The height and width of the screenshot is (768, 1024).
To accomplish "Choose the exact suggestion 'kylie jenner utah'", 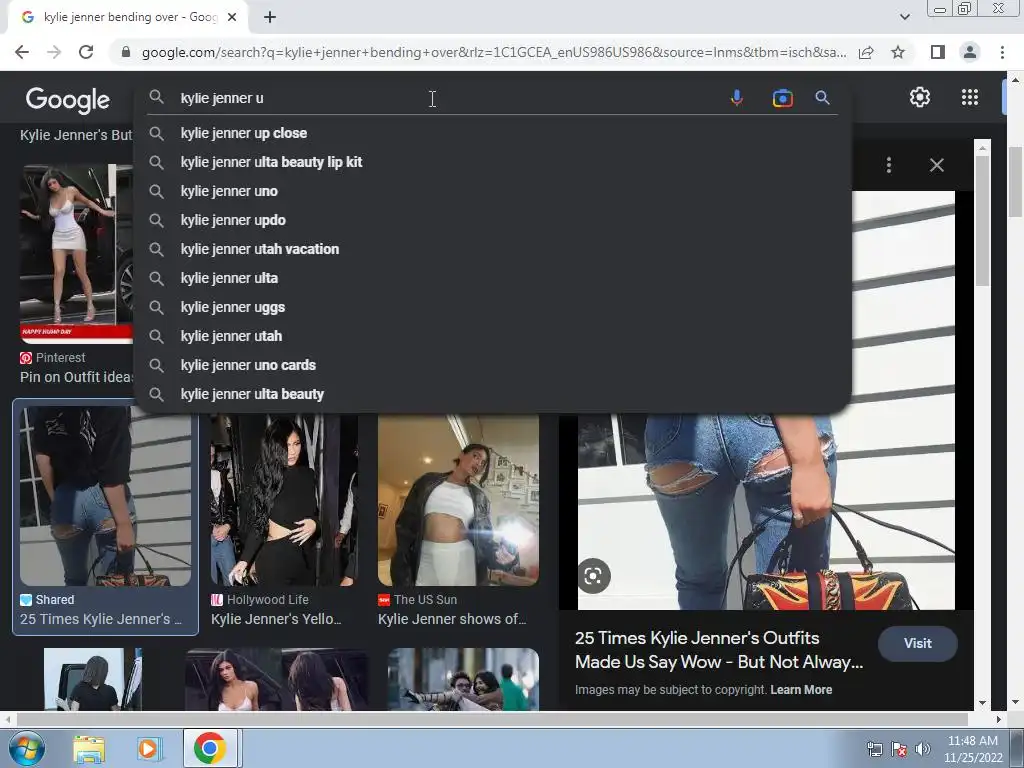I will 492,336.
